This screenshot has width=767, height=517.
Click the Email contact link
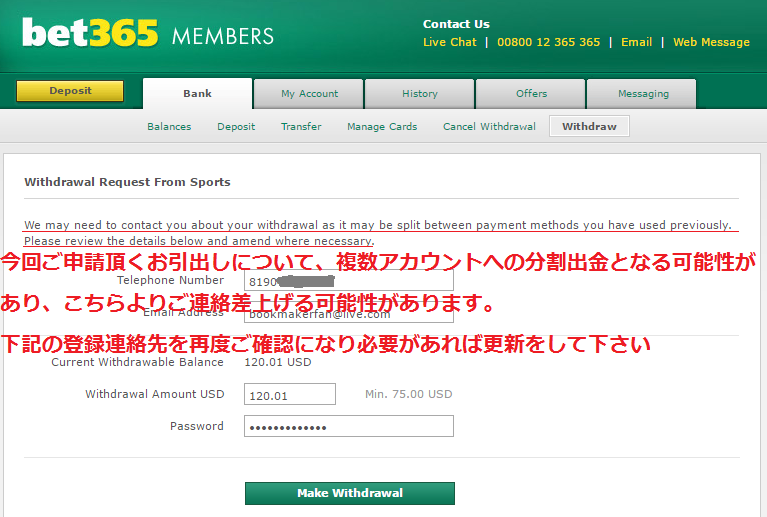pyautogui.click(x=636, y=42)
